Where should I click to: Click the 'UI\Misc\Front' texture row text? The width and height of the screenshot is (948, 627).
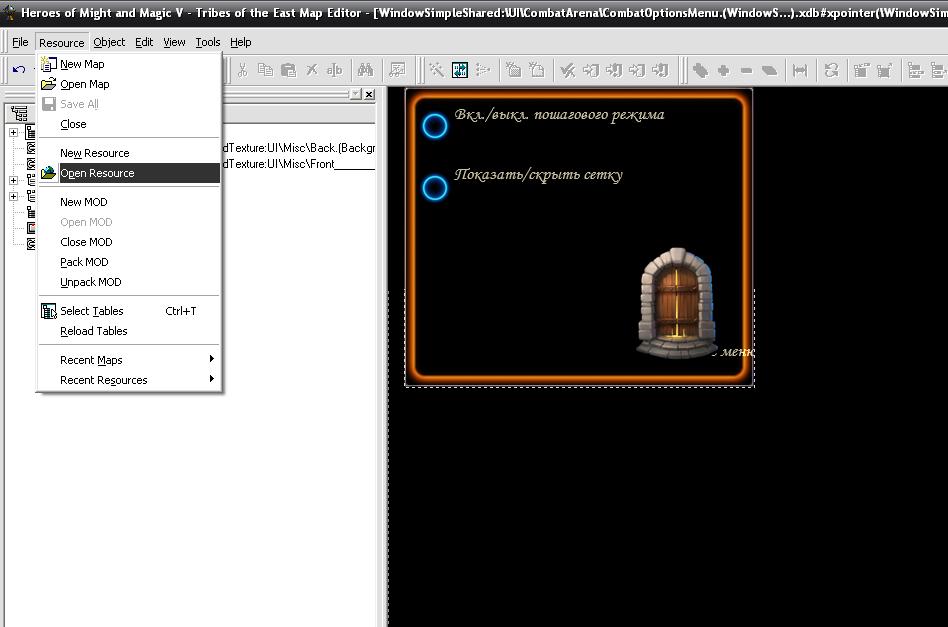pyautogui.click(x=299, y=164)
